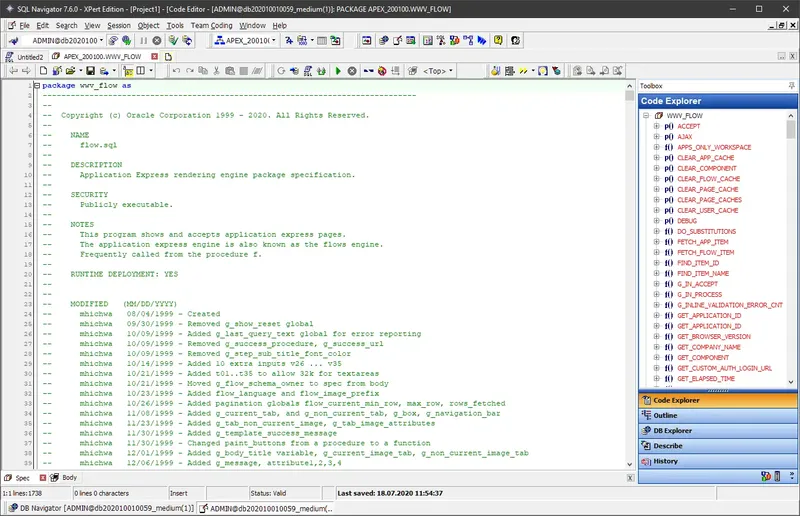Click the new session plug icon
This screenshot has height=516, width=800.
tap(14, 40)
